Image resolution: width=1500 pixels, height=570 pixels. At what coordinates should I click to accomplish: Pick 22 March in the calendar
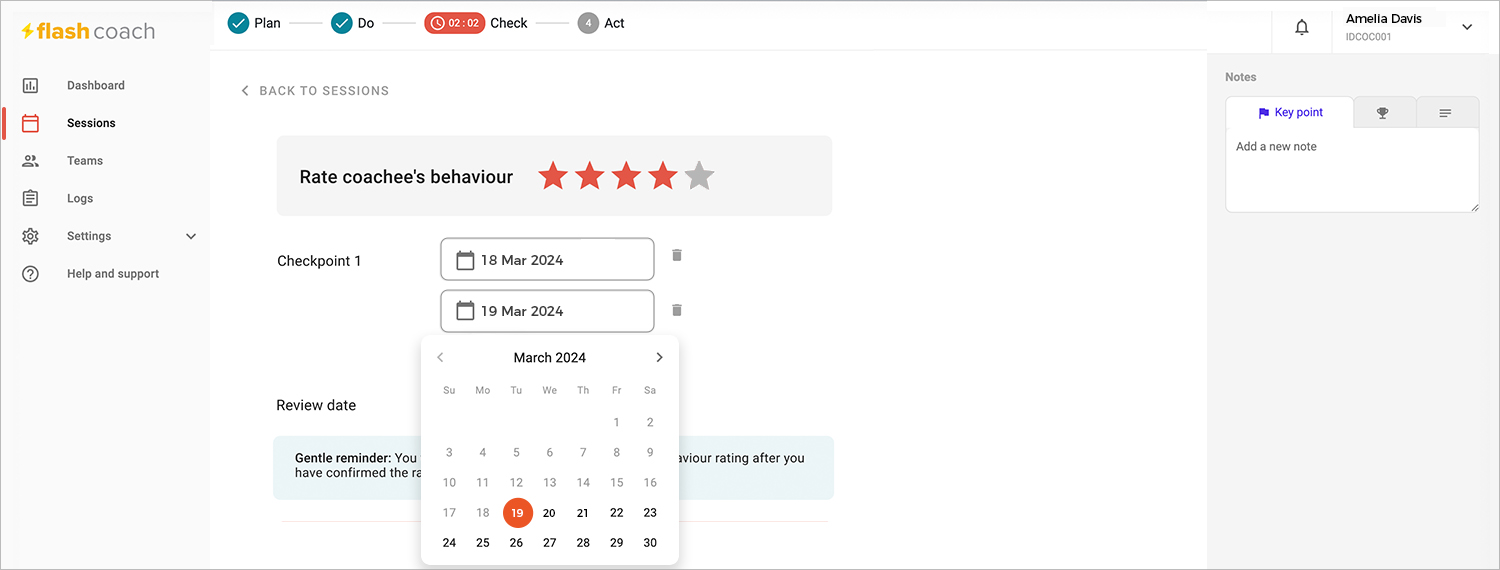click(x=616, y=513)
